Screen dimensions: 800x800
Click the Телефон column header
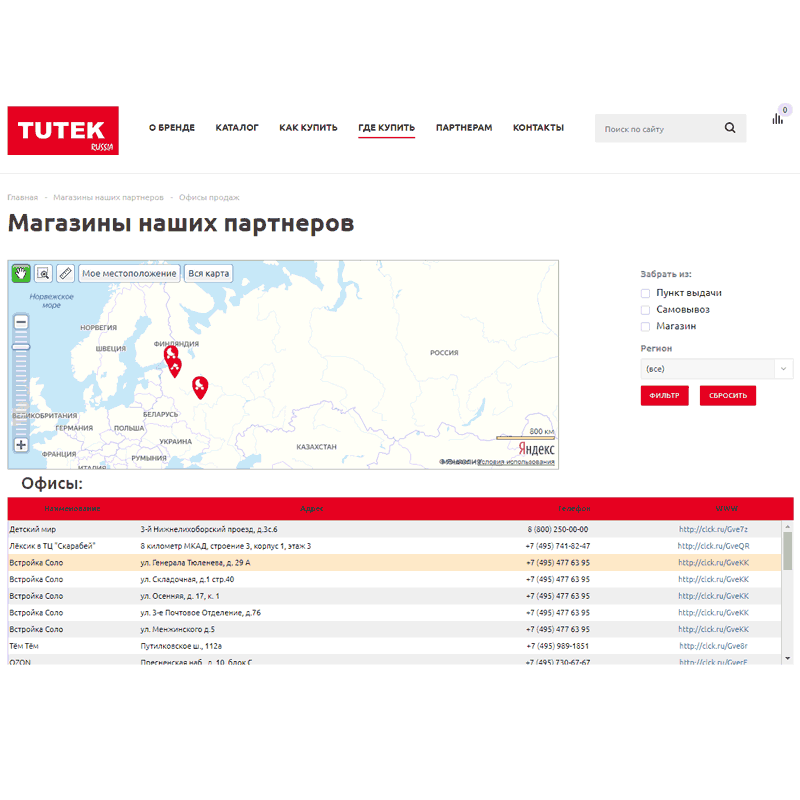[574, 509]
